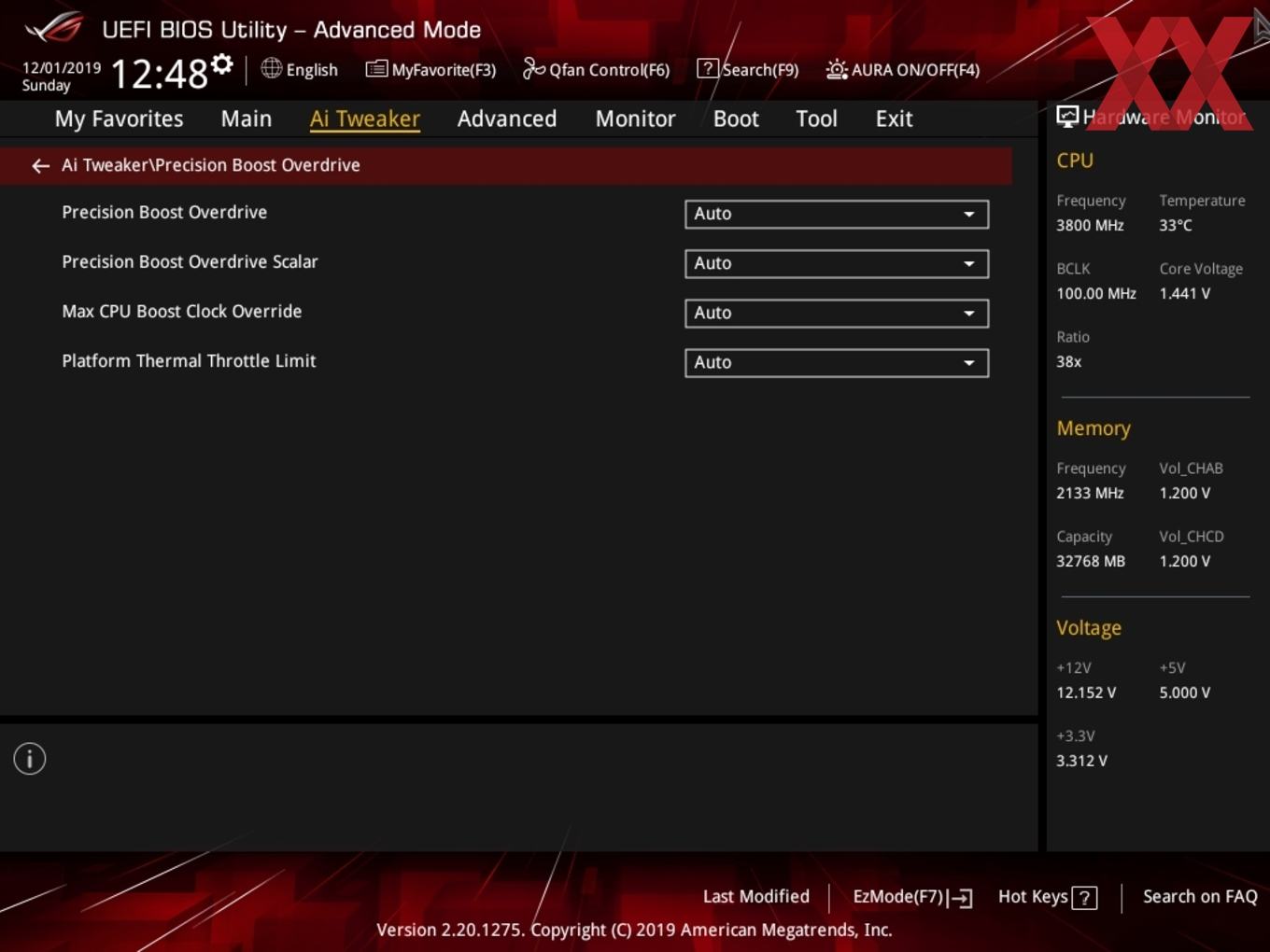The image size is (1270, 952).
Task: Click memory capacity value 32768 MB
Action: pos(1091,561)
